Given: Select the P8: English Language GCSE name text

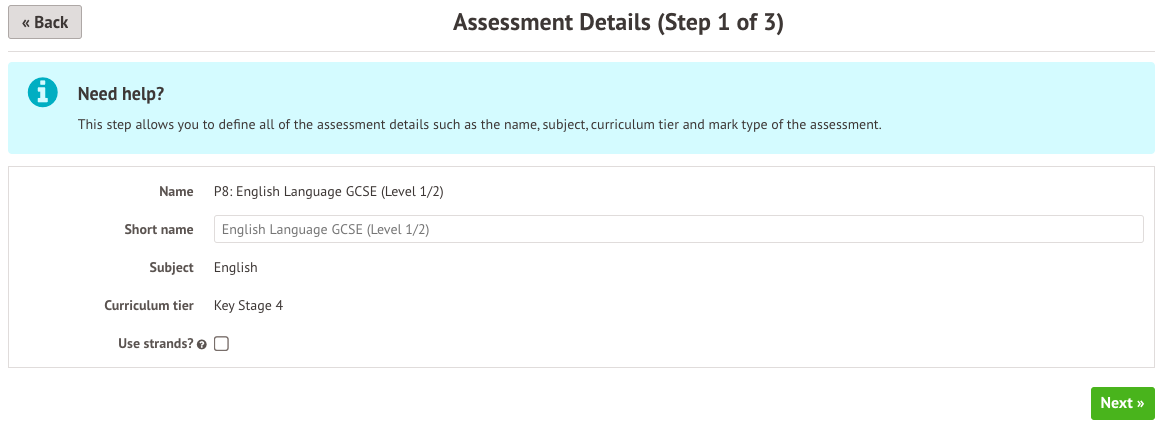Looking at the screenshot, I should click(328, 191).
